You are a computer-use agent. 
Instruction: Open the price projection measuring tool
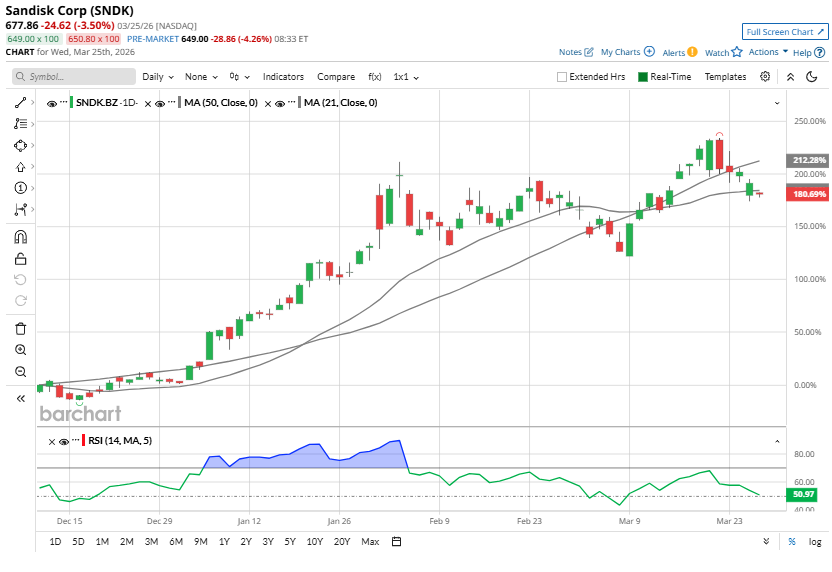tap(20, 210)
